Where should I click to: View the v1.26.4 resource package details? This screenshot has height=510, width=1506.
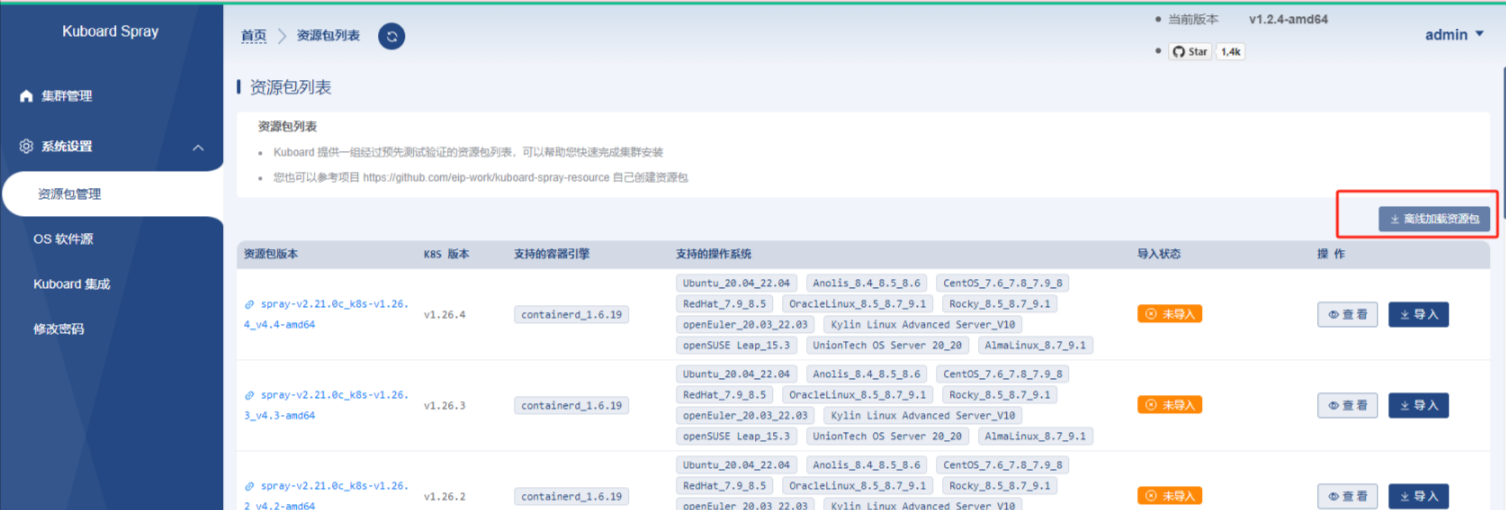pos(1347,314)
